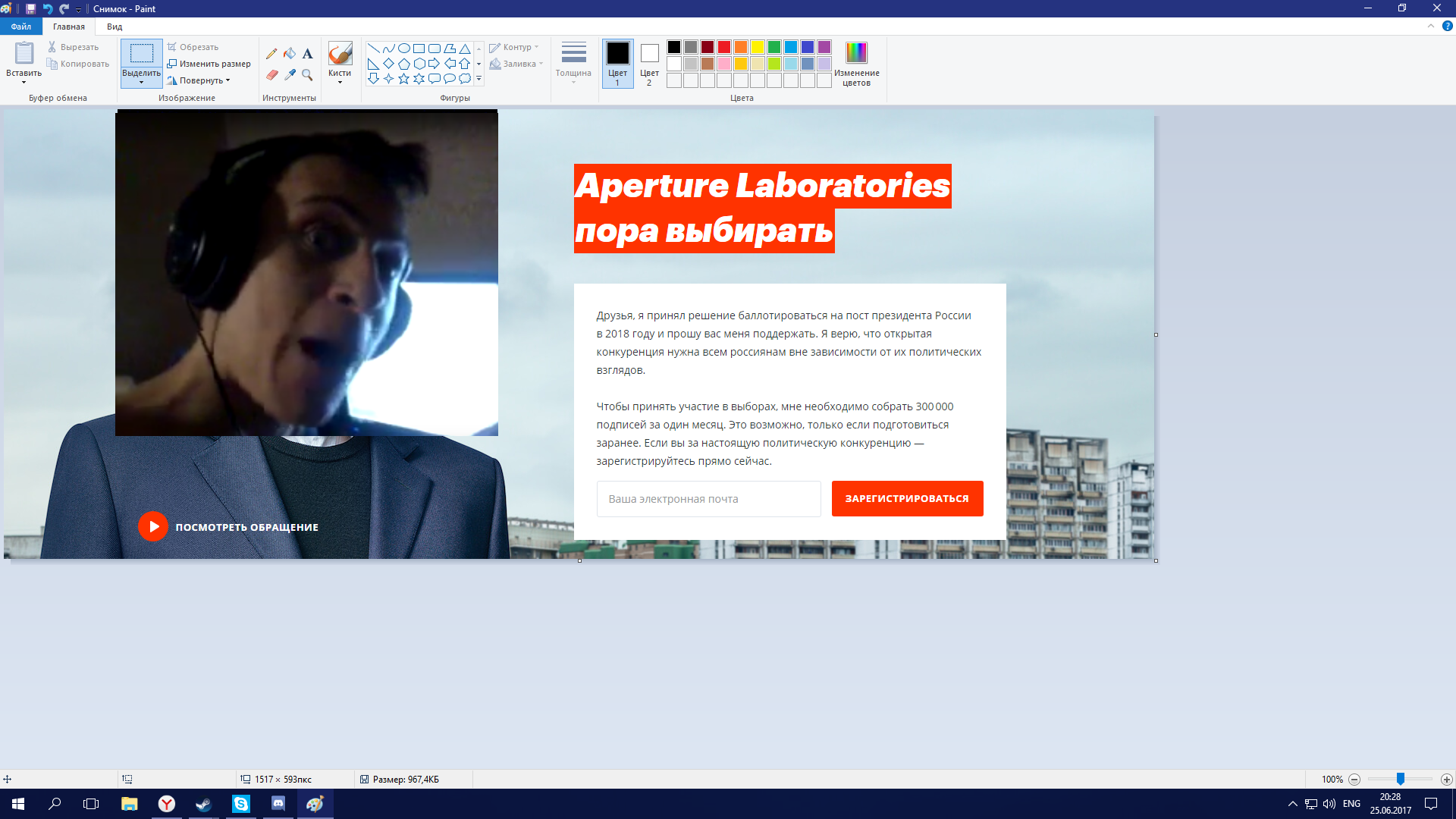The image size is (1456, 819).
Task: Click the Кисти brushes icon
Action: pyautogui.click(x=340, y=54)
